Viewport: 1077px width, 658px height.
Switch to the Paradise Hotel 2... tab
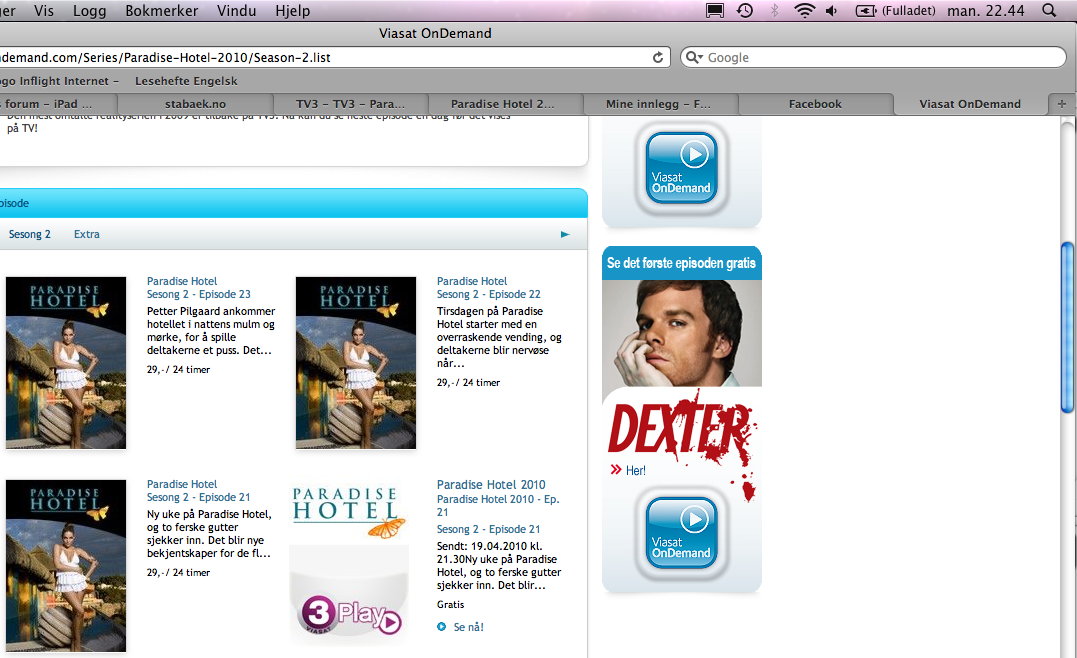[506, 104]
